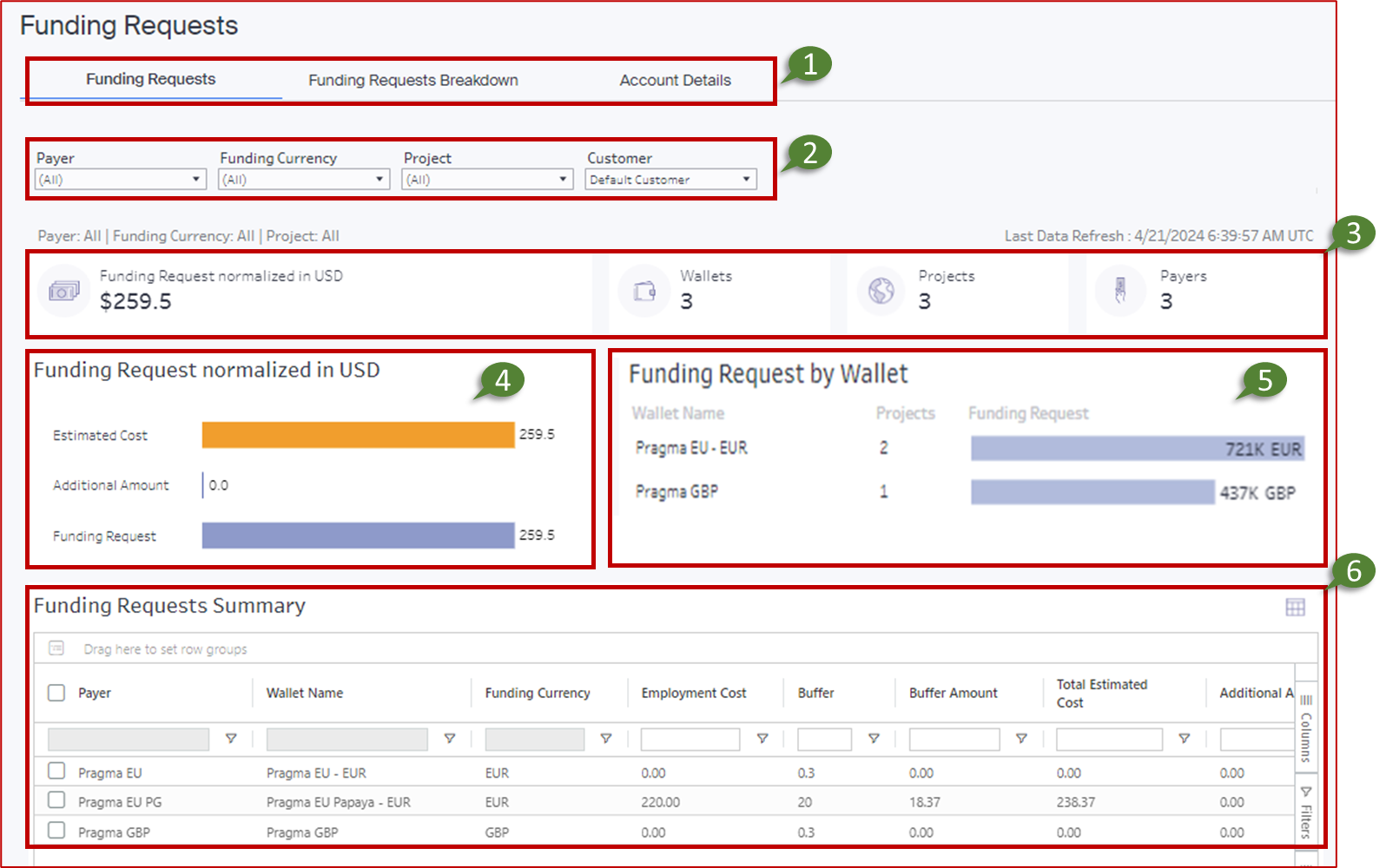The image size is (1386, 868).
Task: Sort by the Buffer Amount column header
Action: [x=954, y=693]
